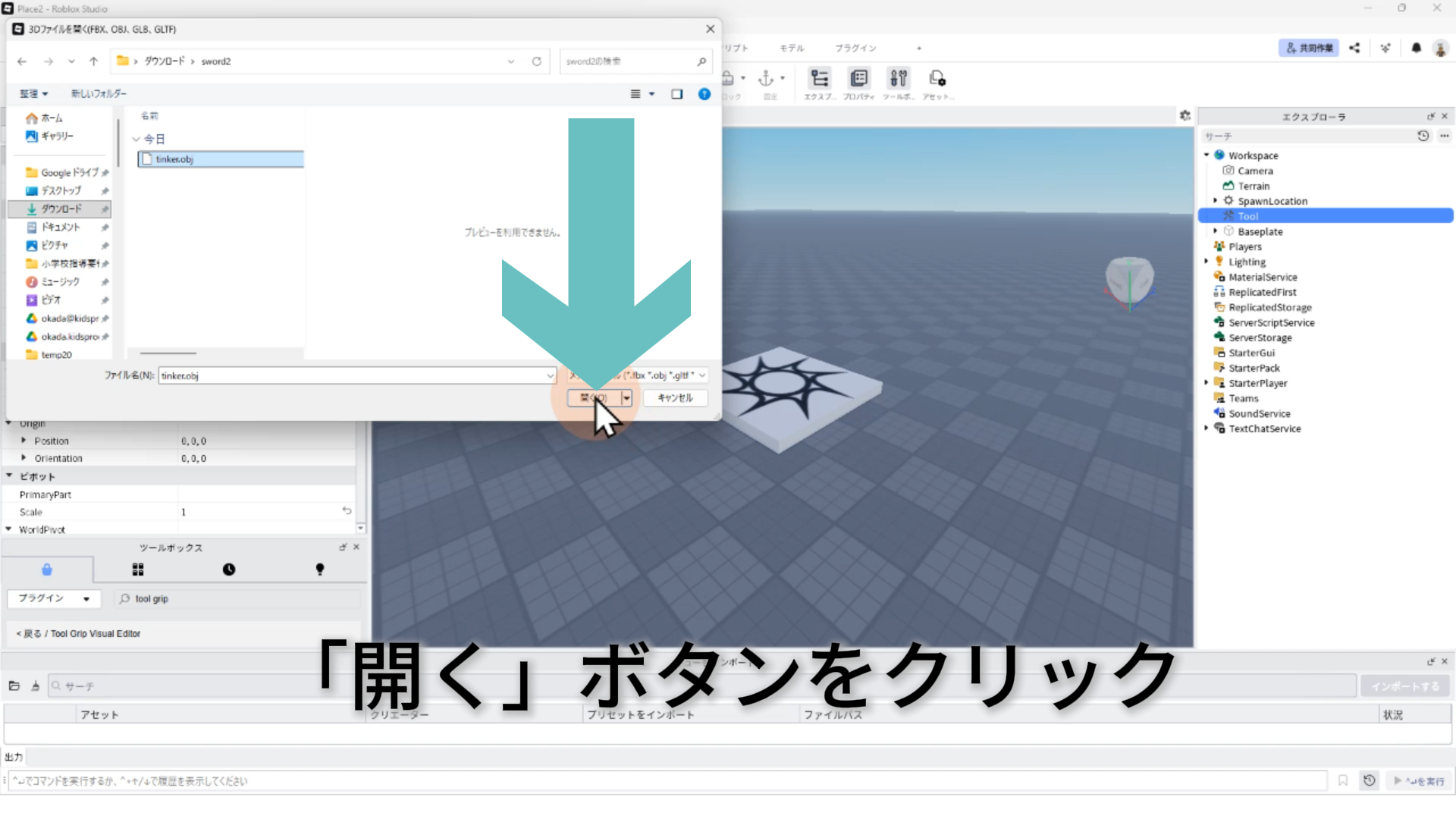Viewport: 1456px width, 819px height.
Task: Open Toolbox creations lightbulb tab
Action: pos(320,570)
